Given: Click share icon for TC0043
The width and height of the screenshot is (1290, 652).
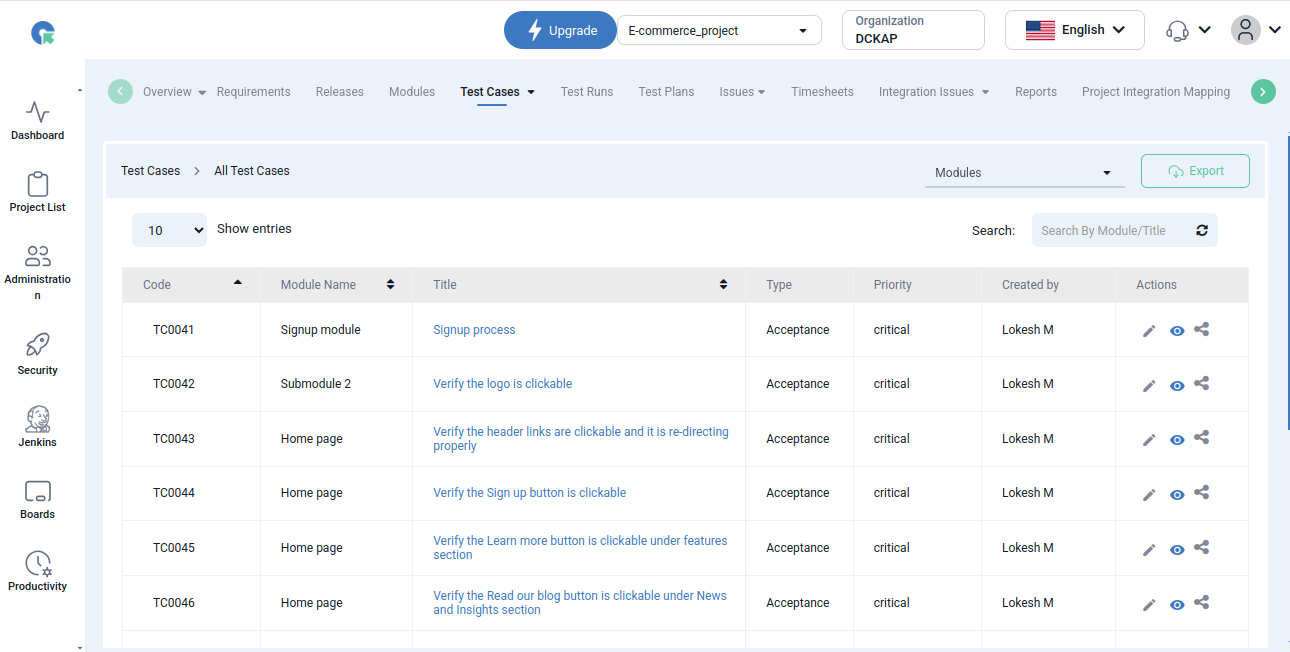Looking at the screenshot, I should tap(1202, 438).
